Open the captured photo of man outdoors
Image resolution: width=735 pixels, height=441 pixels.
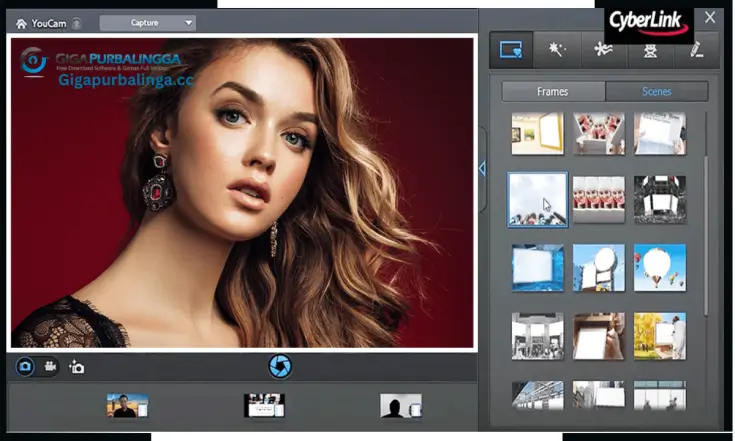(128, 405)
